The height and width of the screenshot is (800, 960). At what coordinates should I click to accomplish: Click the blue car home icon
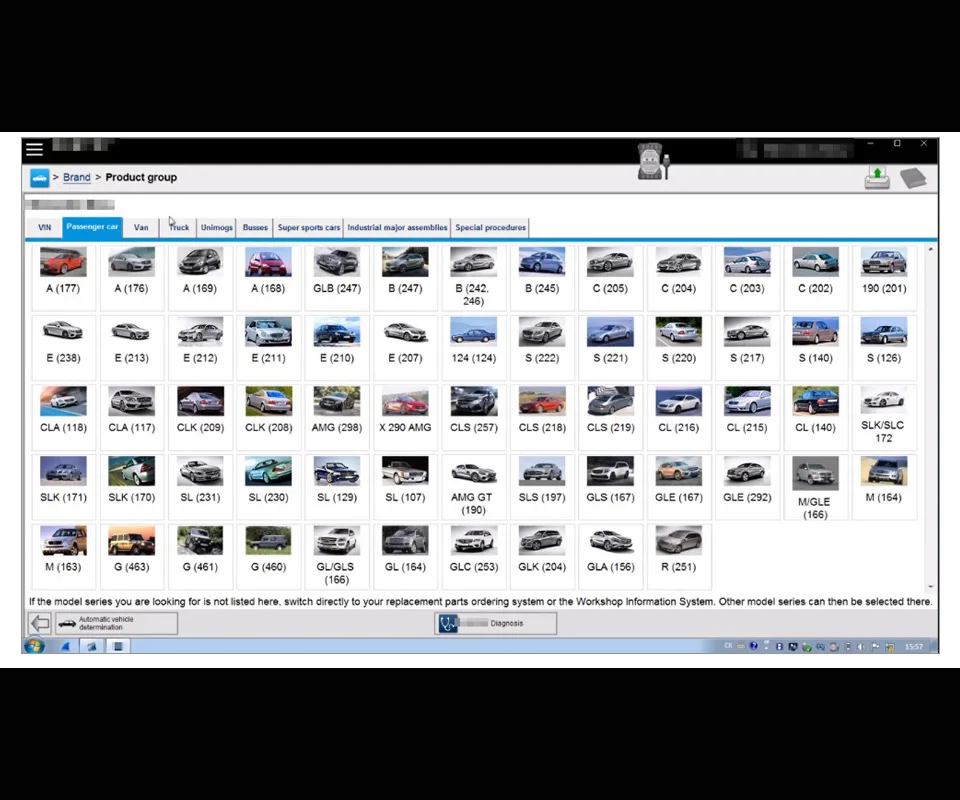pyautogui.click(x=39, y=178)
